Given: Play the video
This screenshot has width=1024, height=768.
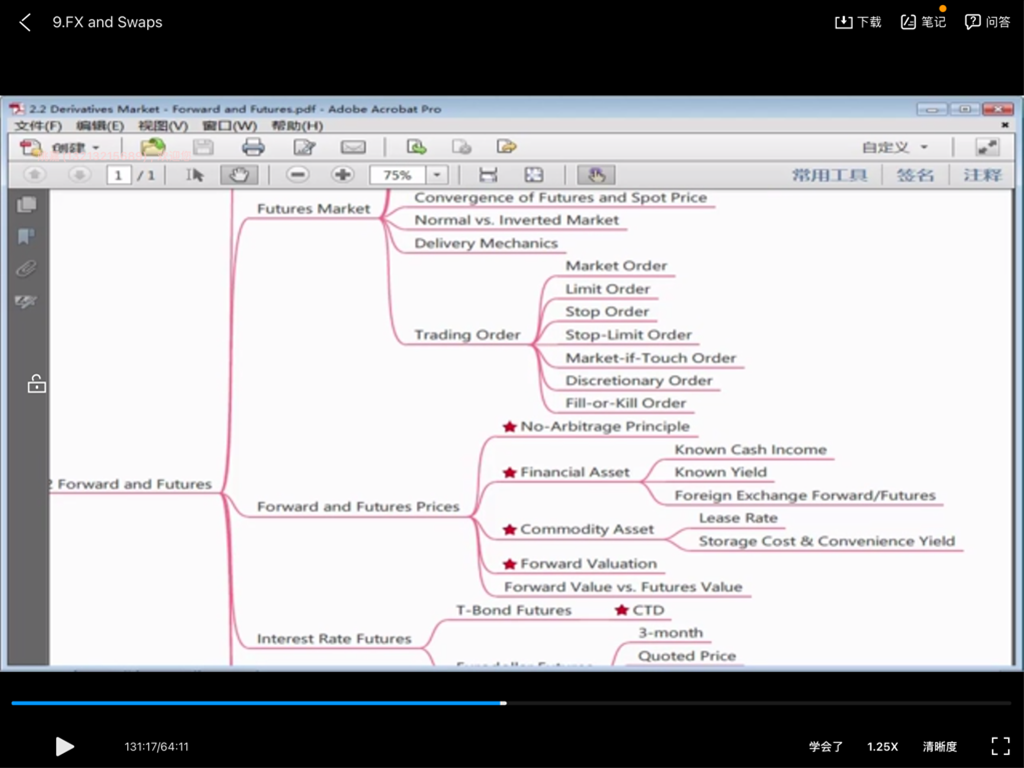Looking at the screenshot, I should (x=64, y=746).
